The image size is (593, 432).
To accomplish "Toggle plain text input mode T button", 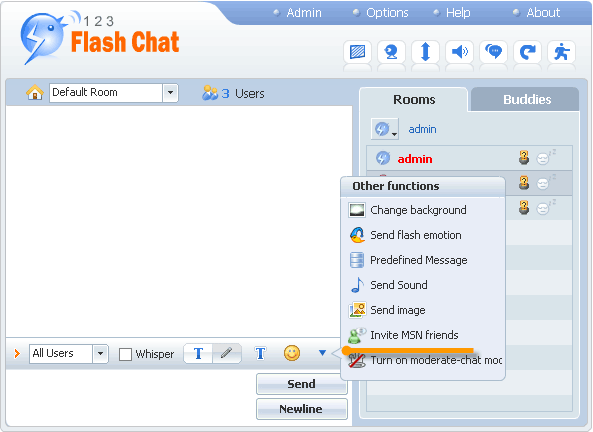I will tap(198, 354).
